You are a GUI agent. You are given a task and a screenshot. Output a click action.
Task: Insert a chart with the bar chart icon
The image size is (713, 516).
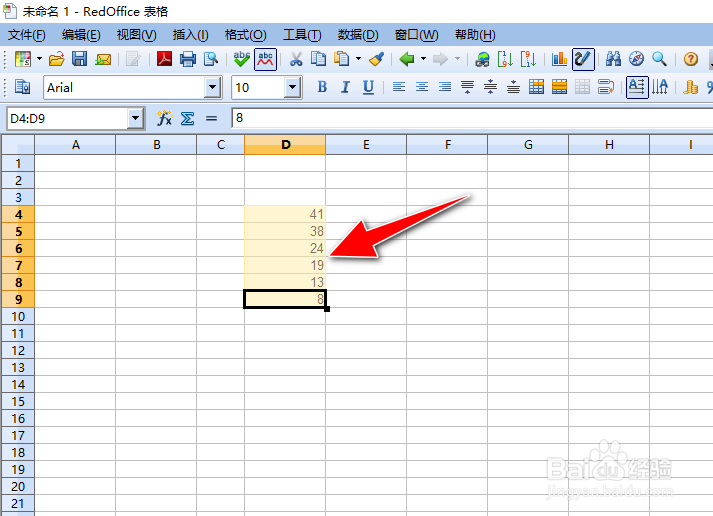(x=559, y=59)
